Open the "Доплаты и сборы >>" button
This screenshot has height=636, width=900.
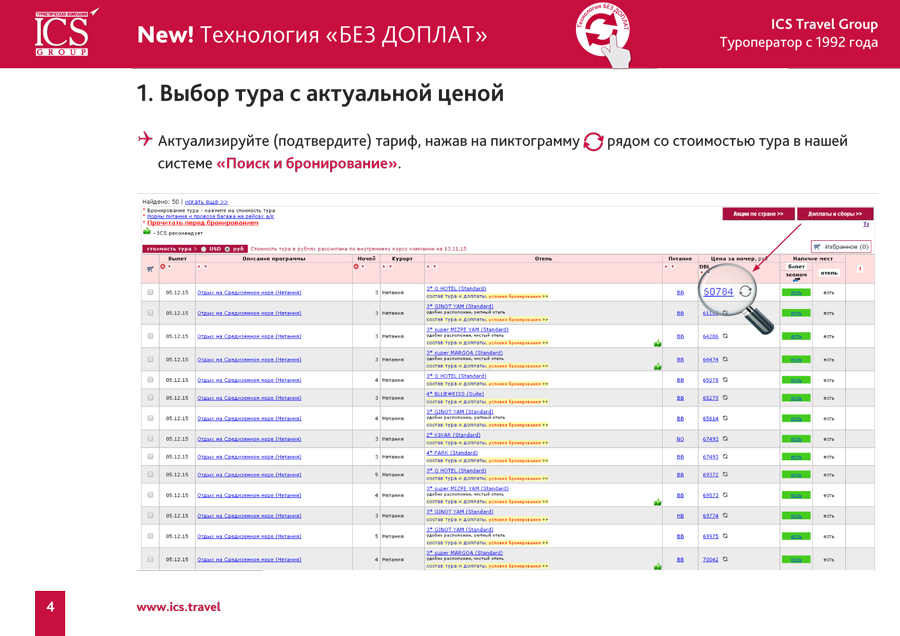pyautogui.click(x=835, y=214)
